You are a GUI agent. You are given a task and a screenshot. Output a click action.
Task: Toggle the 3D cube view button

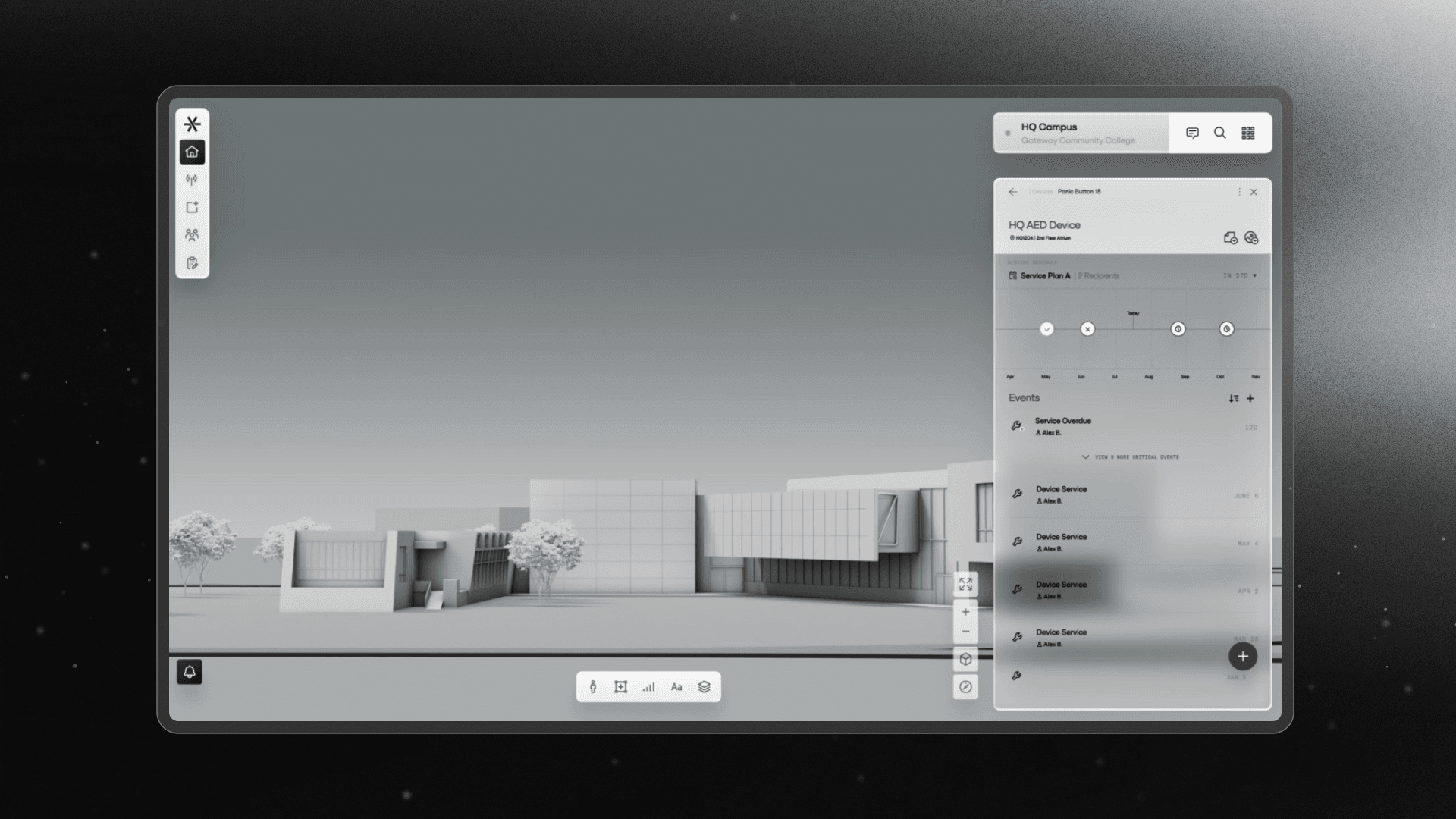click(x=965, y=659)
